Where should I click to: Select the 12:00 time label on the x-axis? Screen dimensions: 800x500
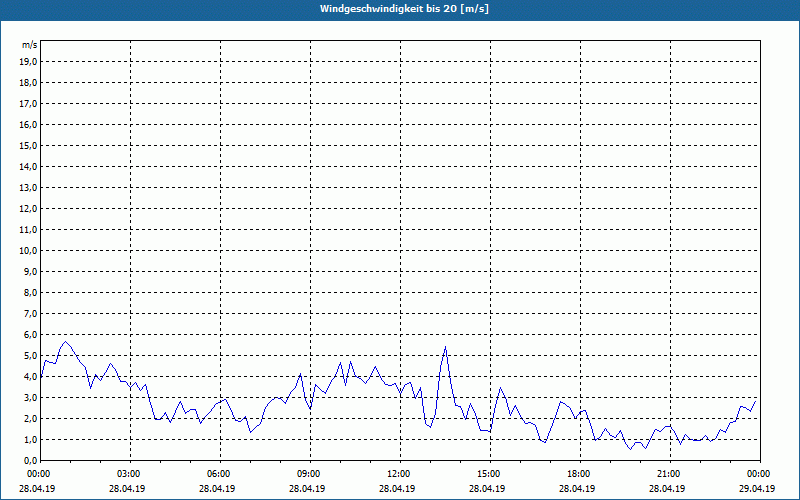pos(398,474)
